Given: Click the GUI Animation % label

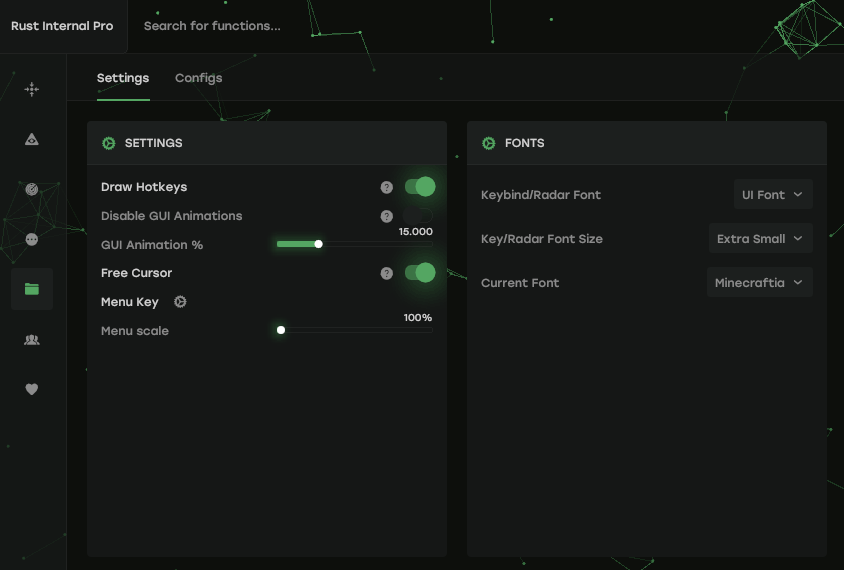Looking at the screenshot, I should point(152,245).
